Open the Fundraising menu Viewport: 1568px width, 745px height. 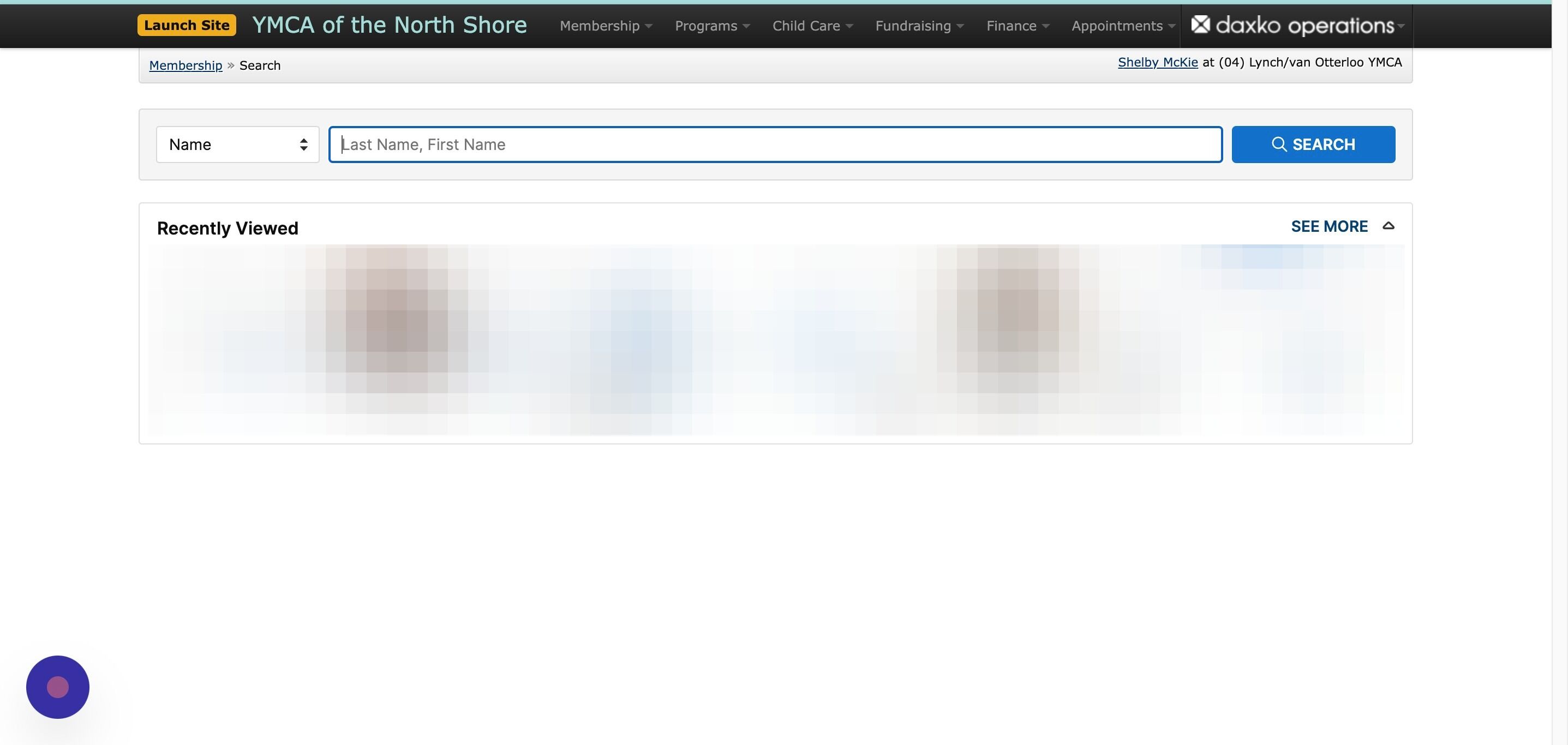[919, 26]
